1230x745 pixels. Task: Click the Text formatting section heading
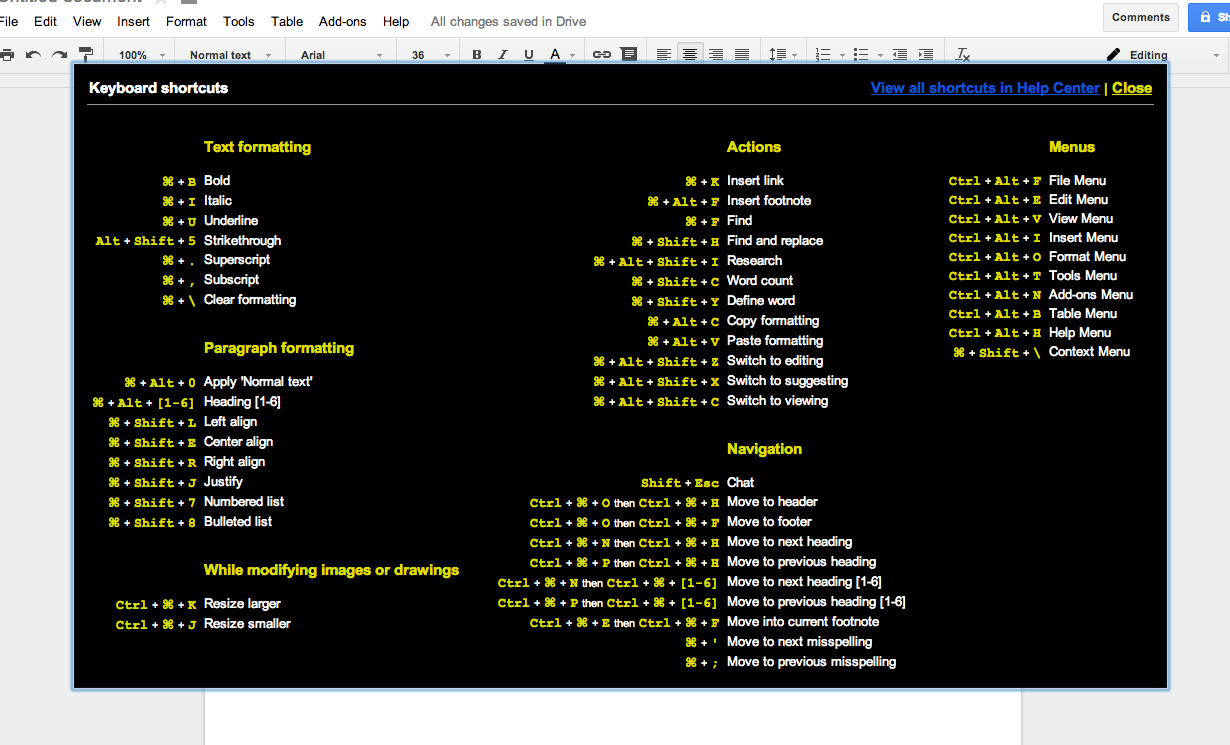click(x=257, y=147)
